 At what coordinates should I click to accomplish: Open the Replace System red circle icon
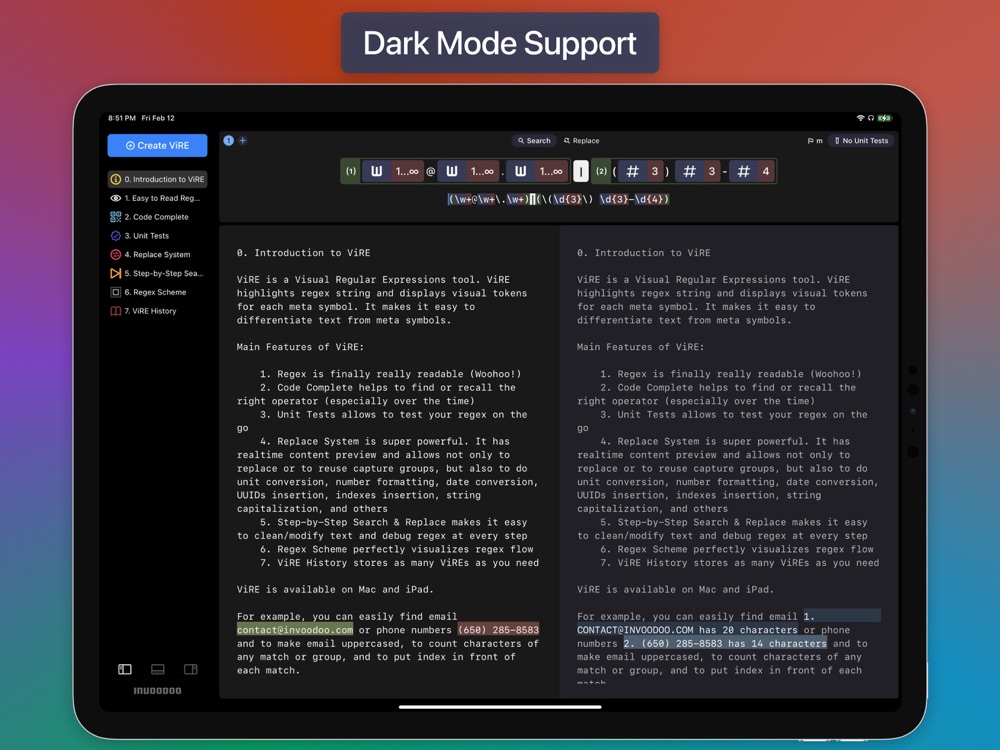tap(115, 254)
